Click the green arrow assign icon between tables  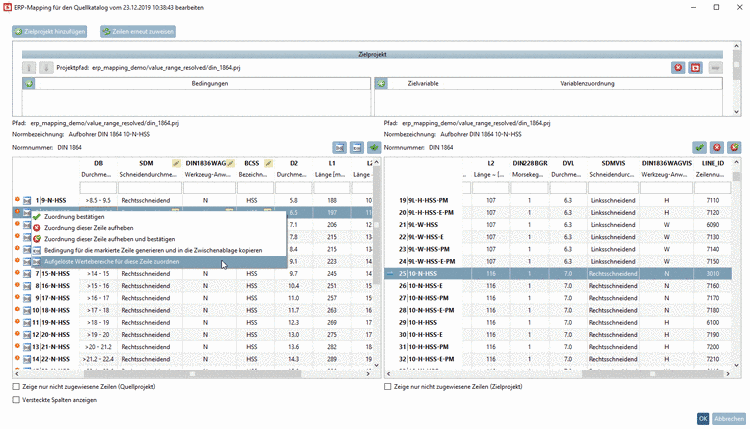coord(375,147)
